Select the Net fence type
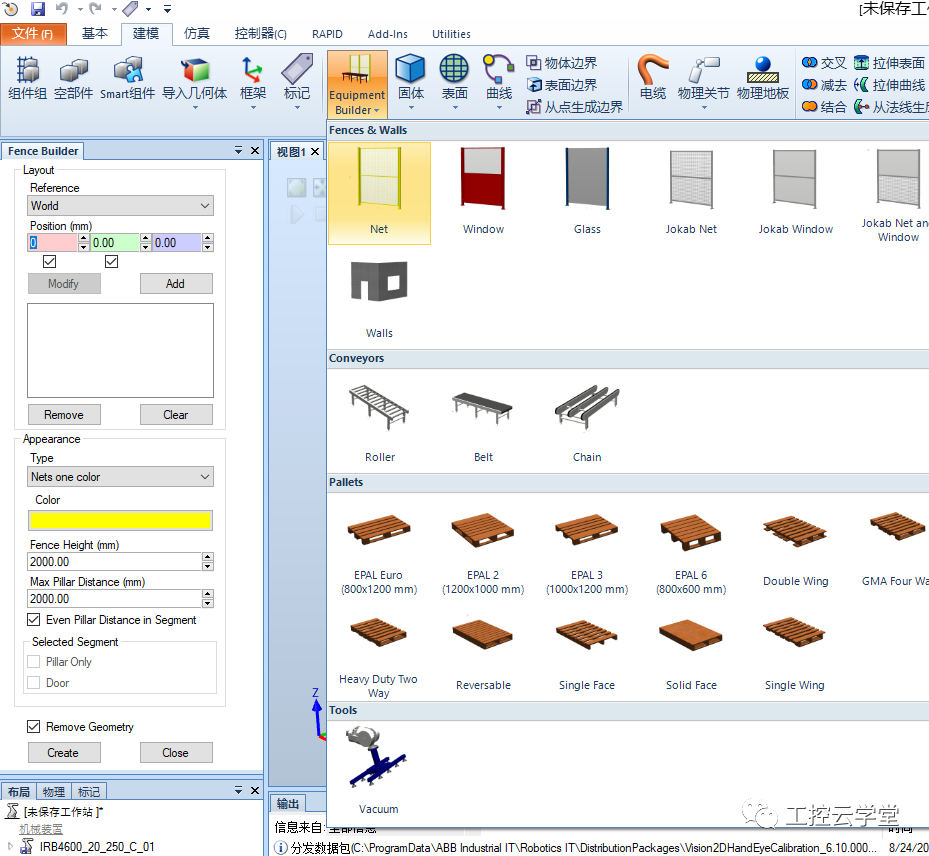The image size is (929, 856). pyautogui.click(x=379, y=193)
